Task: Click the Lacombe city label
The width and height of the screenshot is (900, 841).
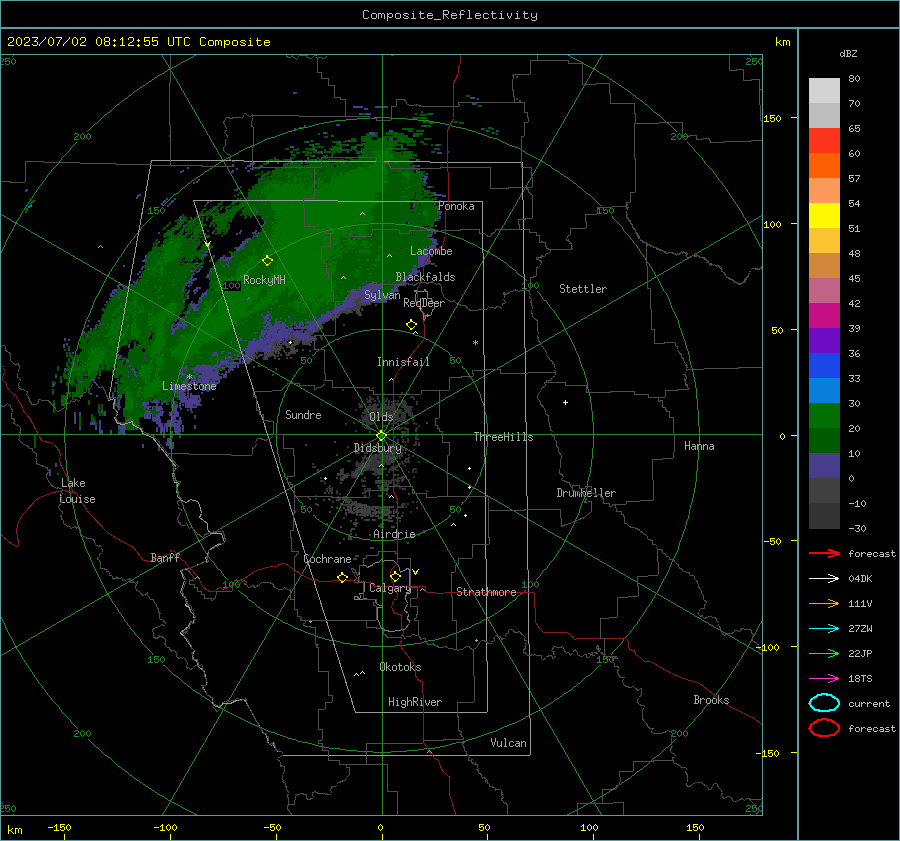Action: 431,251
